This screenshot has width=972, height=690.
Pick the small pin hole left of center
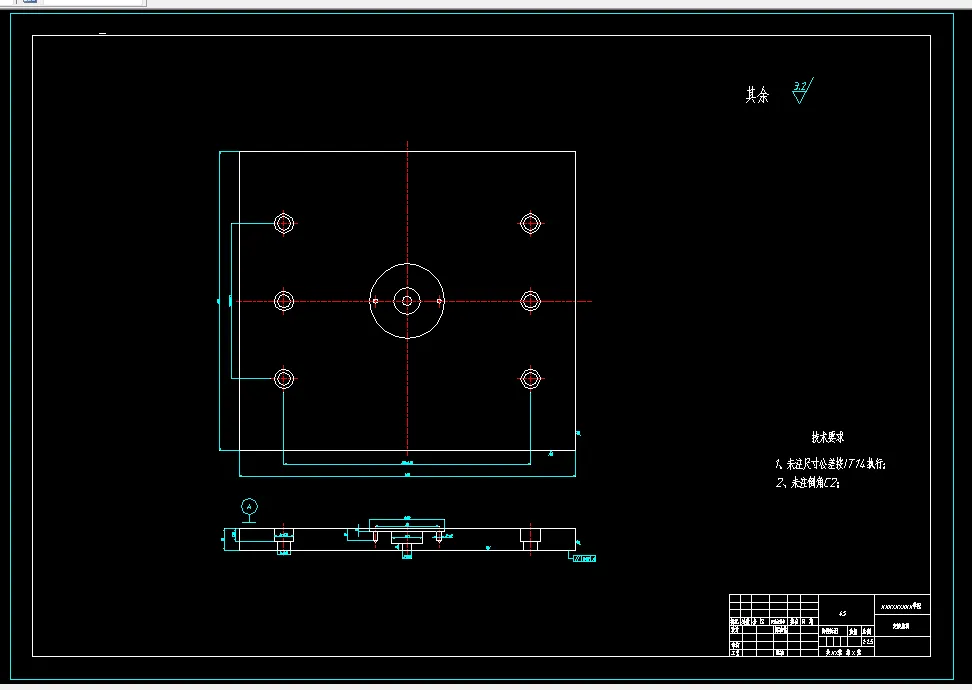pyautogui.click(x=375, y=301)
